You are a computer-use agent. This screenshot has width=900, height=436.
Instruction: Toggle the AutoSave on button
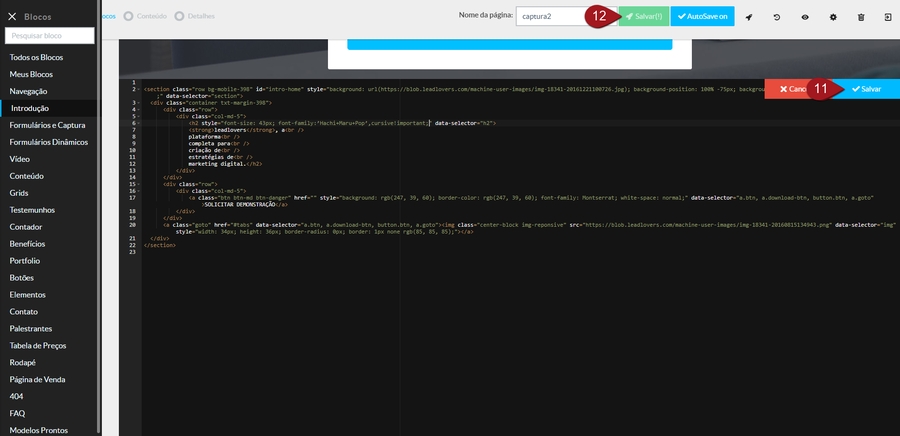[x=702, y=17]
